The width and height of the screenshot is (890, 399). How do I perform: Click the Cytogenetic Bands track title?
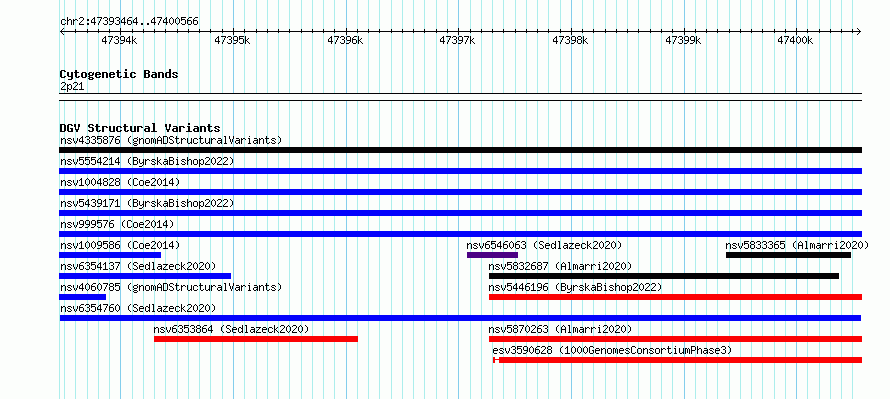[x=119, y=74]
